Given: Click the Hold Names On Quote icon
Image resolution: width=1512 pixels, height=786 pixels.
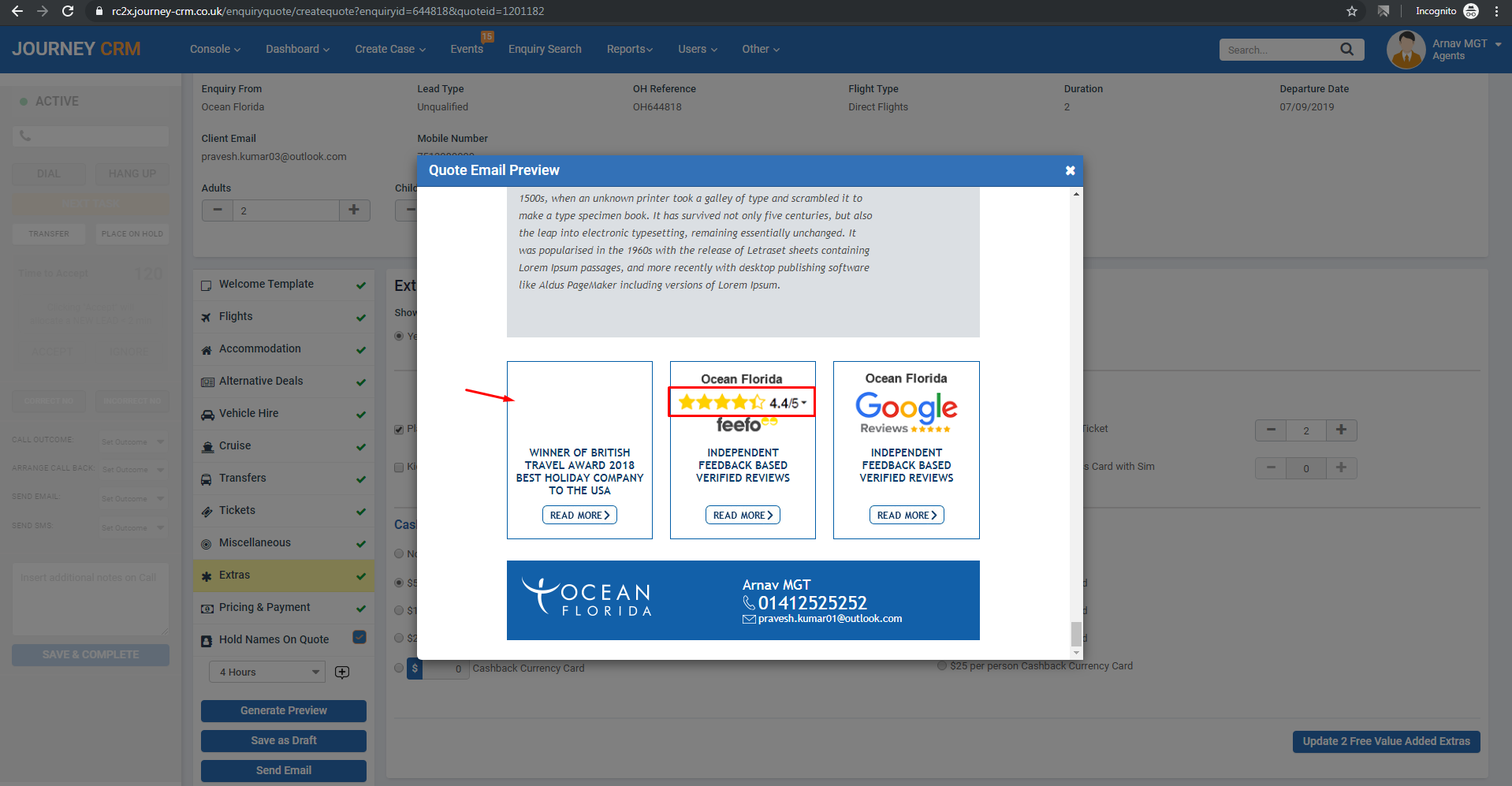Looking at the screenshot, I should click(207, 640).
